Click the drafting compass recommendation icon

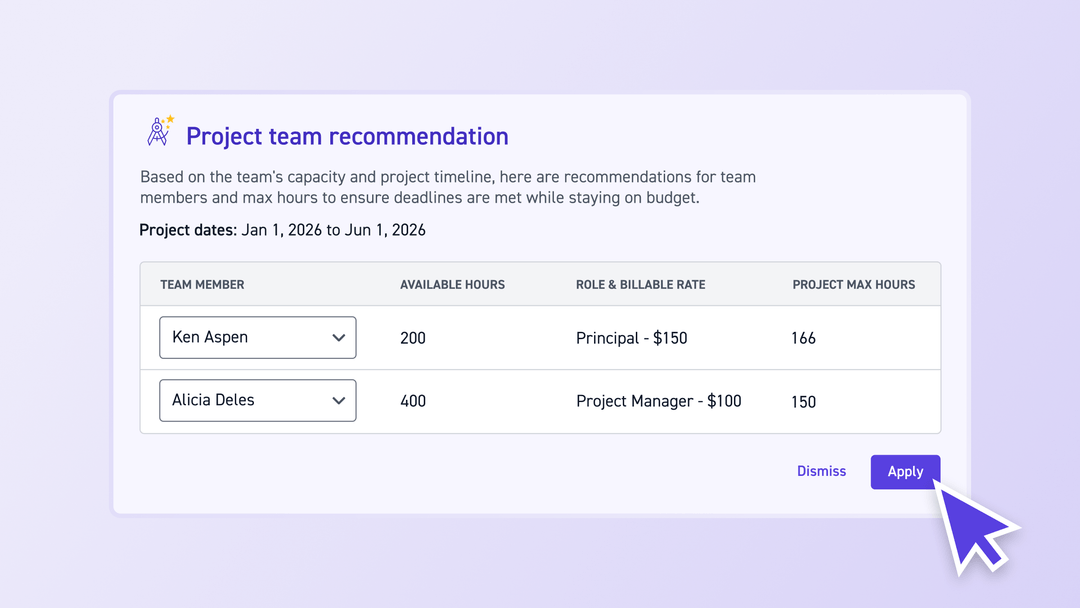coord(158,131)
